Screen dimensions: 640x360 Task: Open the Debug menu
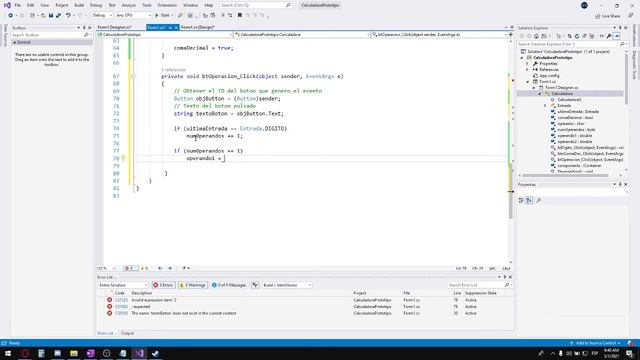point(96,5)
